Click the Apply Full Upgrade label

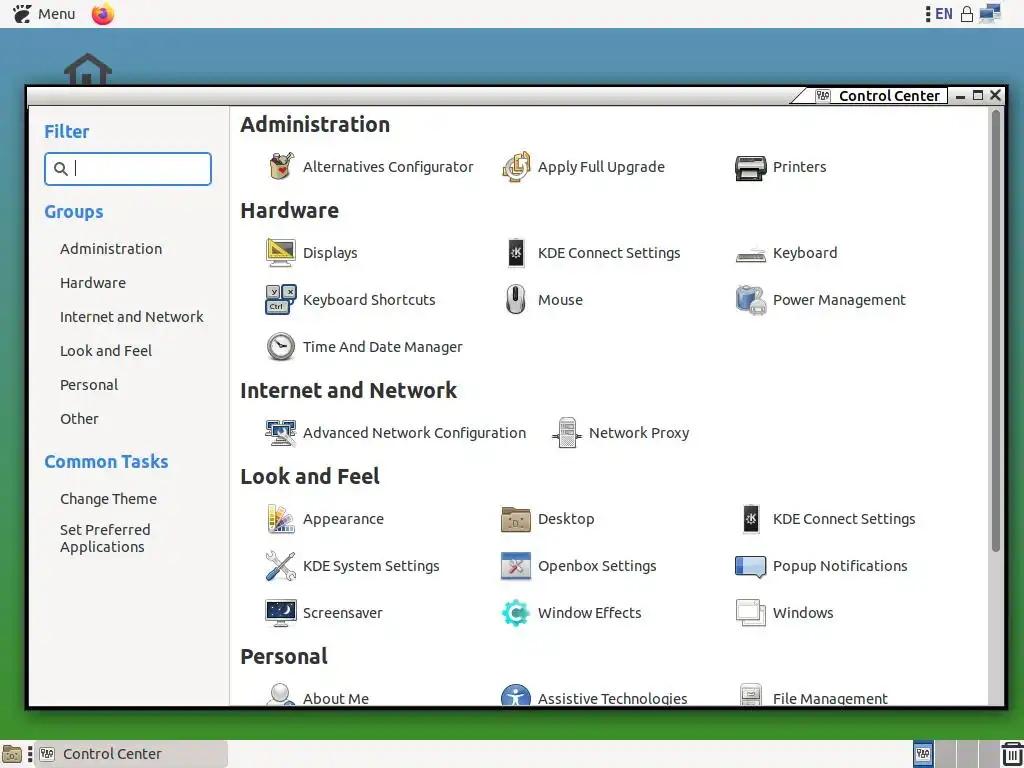coord(601,167)
